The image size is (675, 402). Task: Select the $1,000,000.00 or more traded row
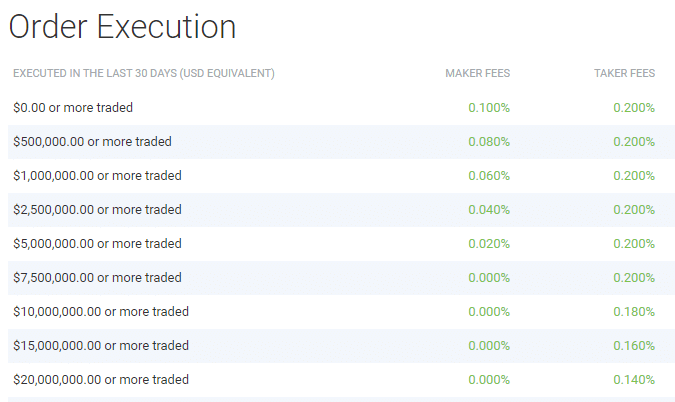coord(341,176)
